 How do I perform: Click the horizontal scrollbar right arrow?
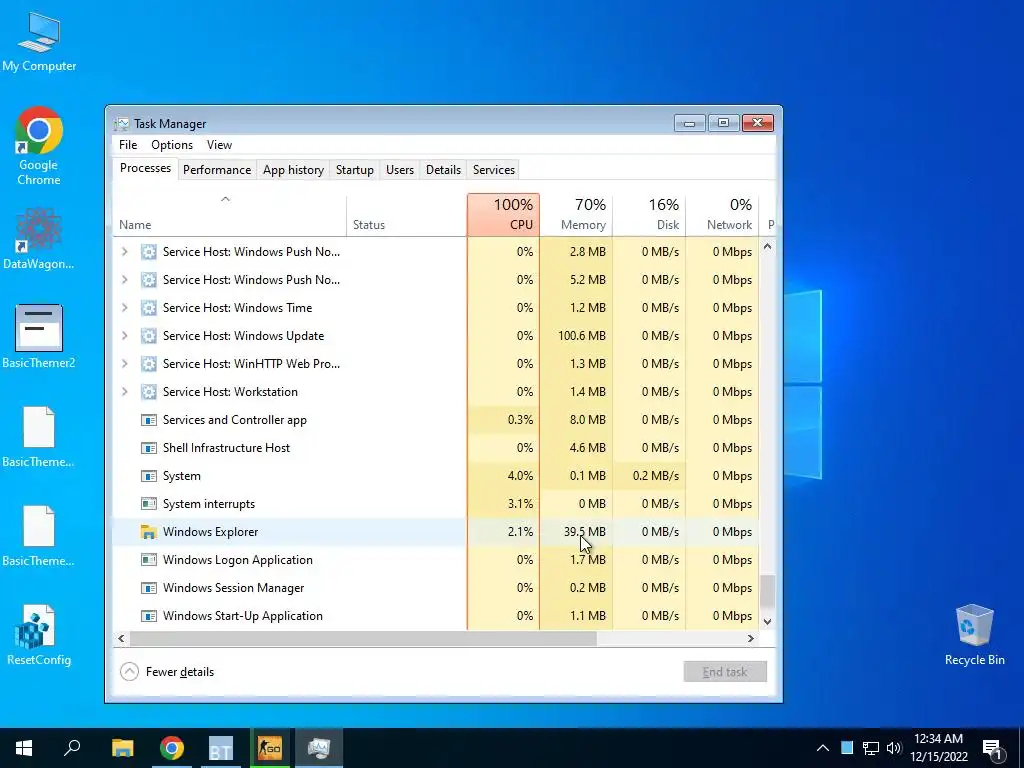751,639
